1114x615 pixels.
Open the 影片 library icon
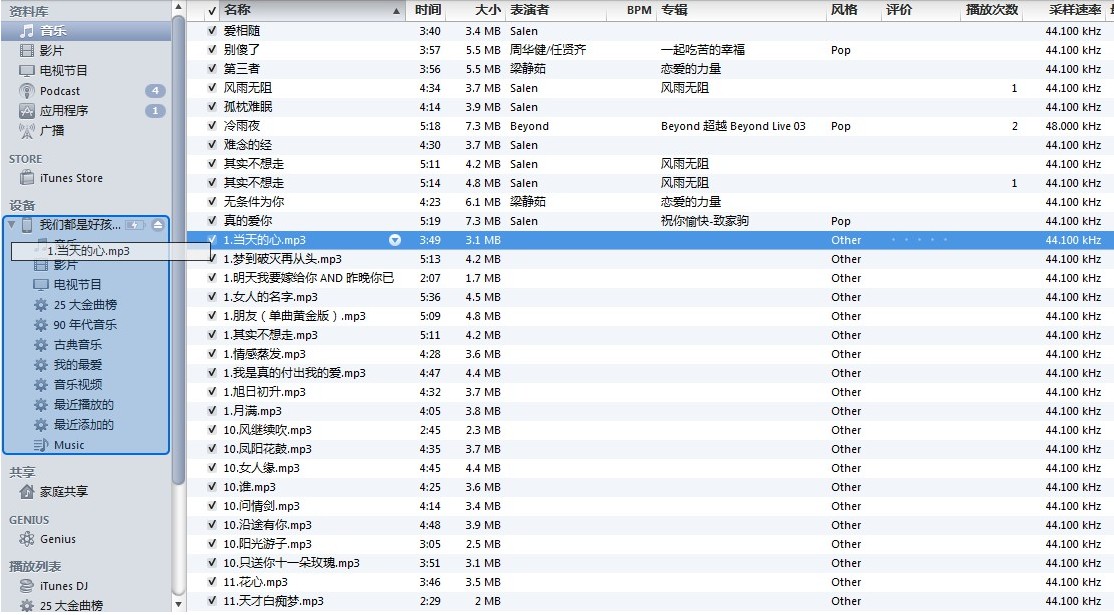point(27,50)
